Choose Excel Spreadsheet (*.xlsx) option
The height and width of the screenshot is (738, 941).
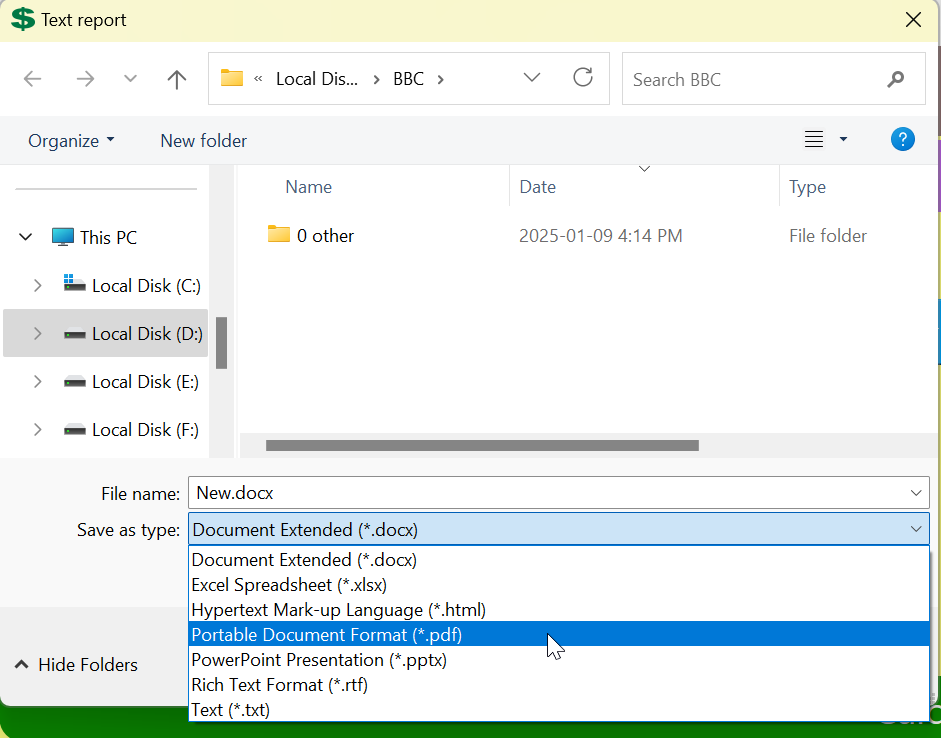coord(559,585)
